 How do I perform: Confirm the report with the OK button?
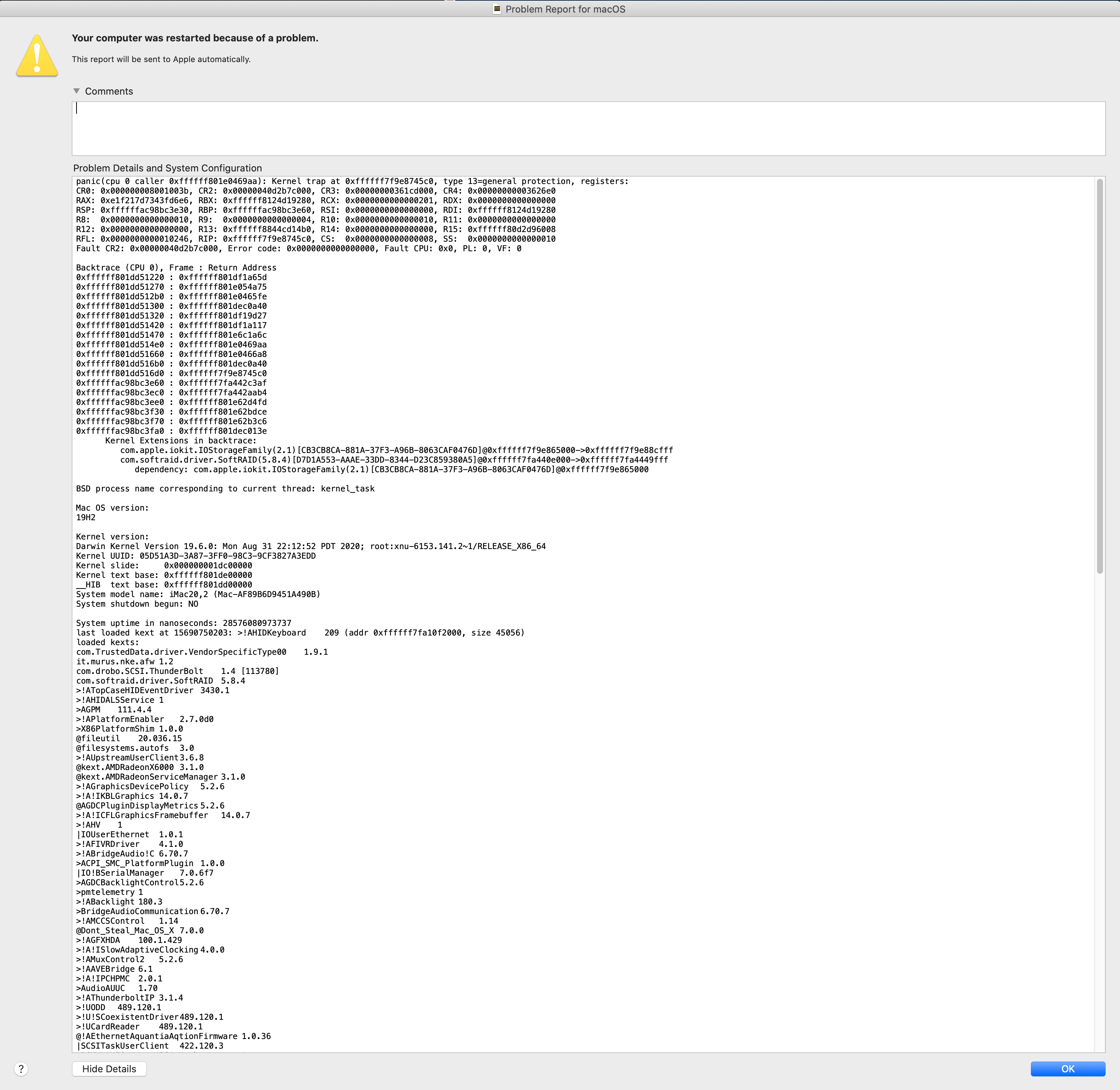click(x=1067, y=1069)
